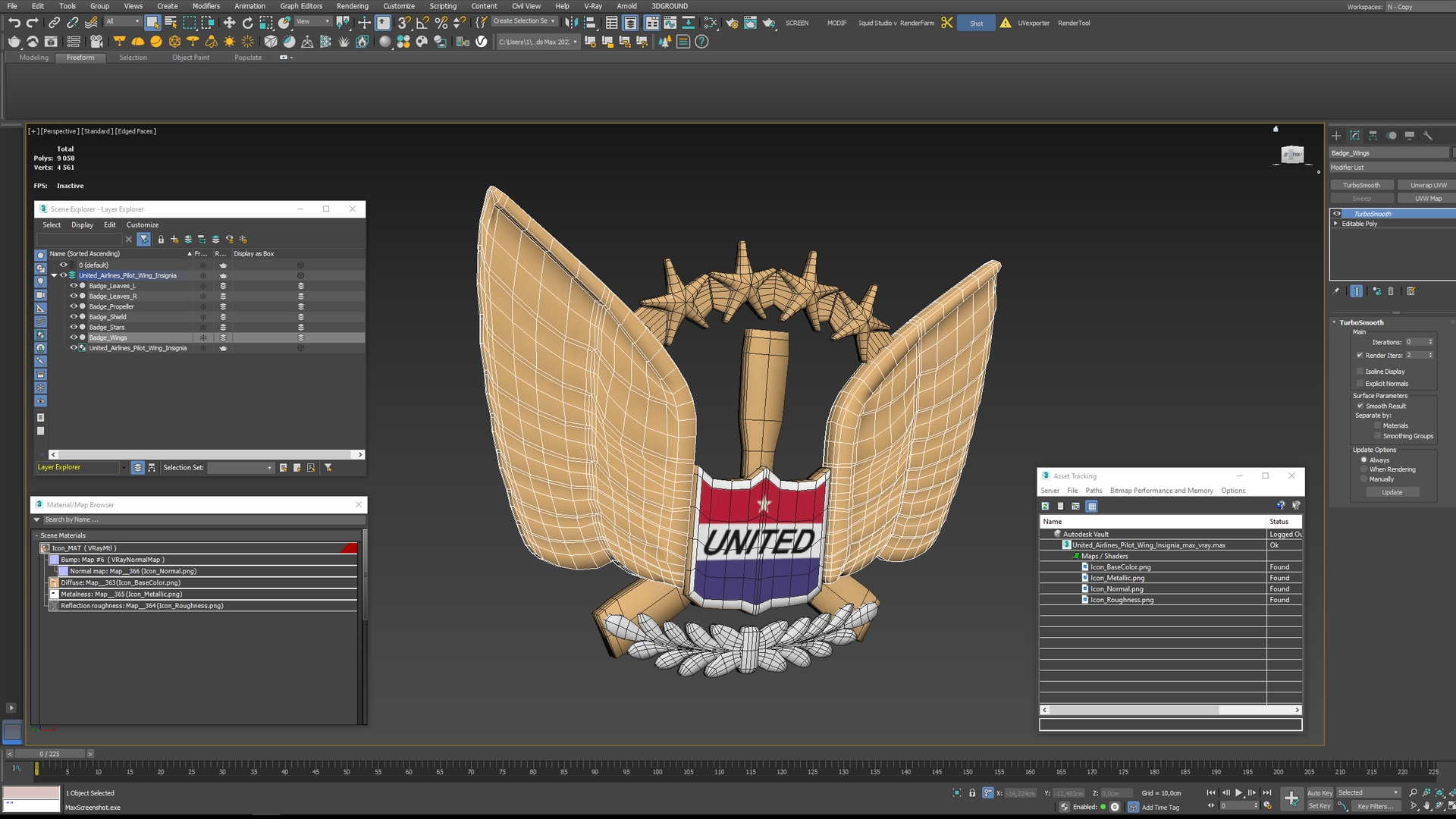Click the Auto Key button

pos(1319,792)
